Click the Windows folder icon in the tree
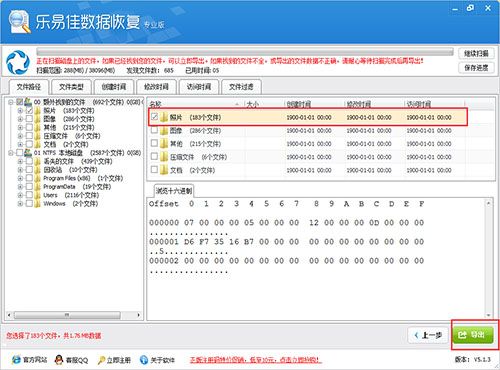The height and width of the screenshot is (370, 500). pyautogui.click(x=38, y=204)
